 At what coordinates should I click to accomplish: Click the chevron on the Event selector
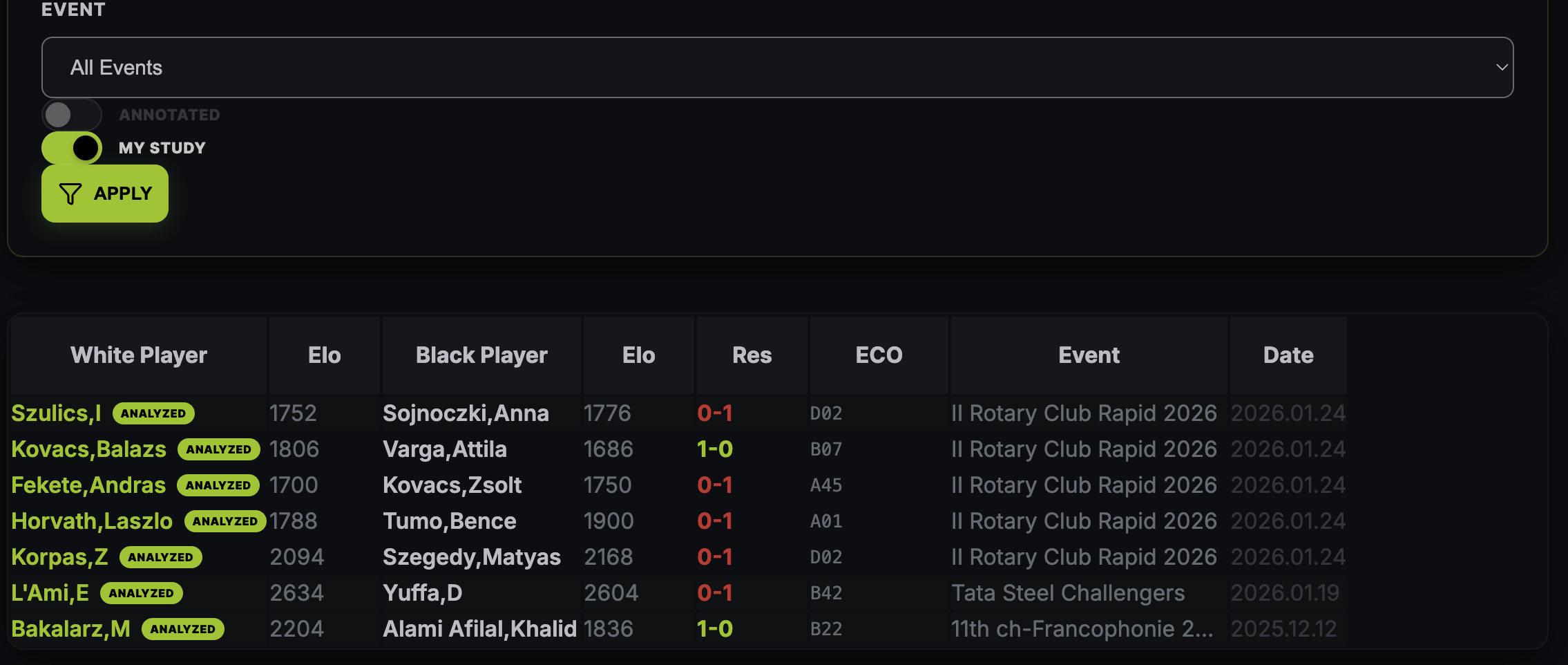click(x=1502, y=67)
